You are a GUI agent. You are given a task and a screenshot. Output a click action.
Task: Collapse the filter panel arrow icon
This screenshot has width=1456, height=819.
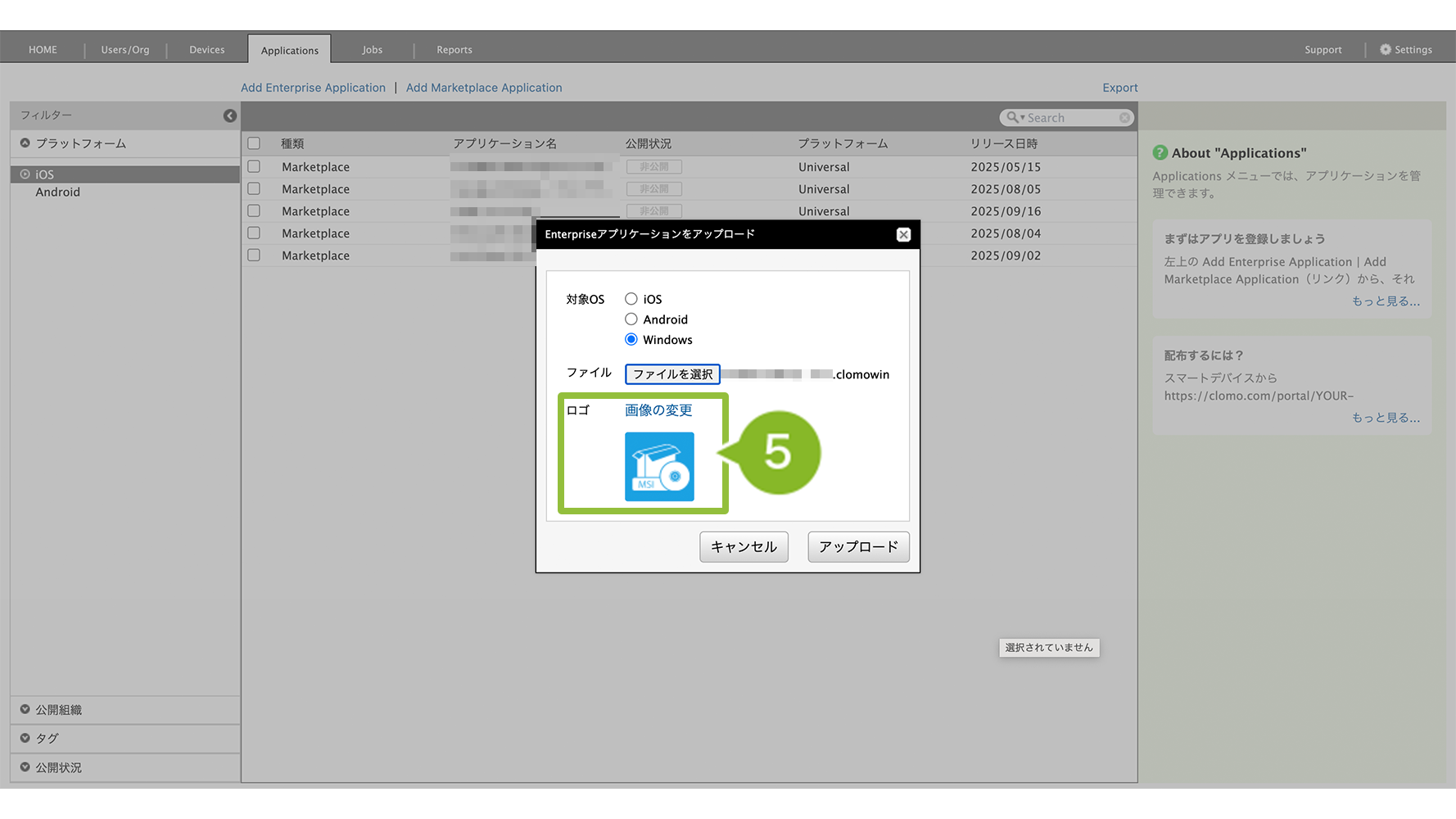tap(230, 116)
